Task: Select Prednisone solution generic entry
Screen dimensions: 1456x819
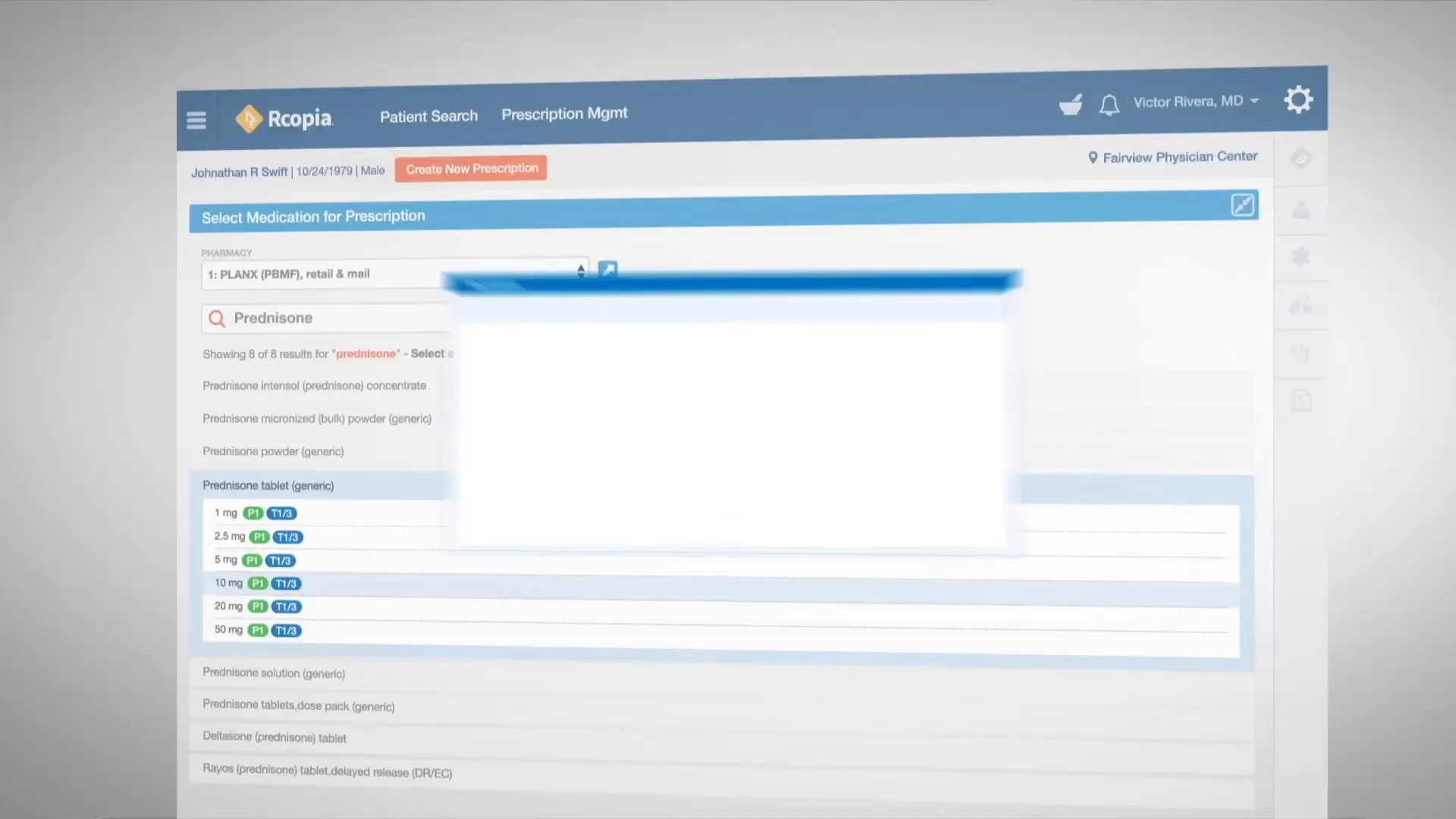Action: (x=273, y=673)
